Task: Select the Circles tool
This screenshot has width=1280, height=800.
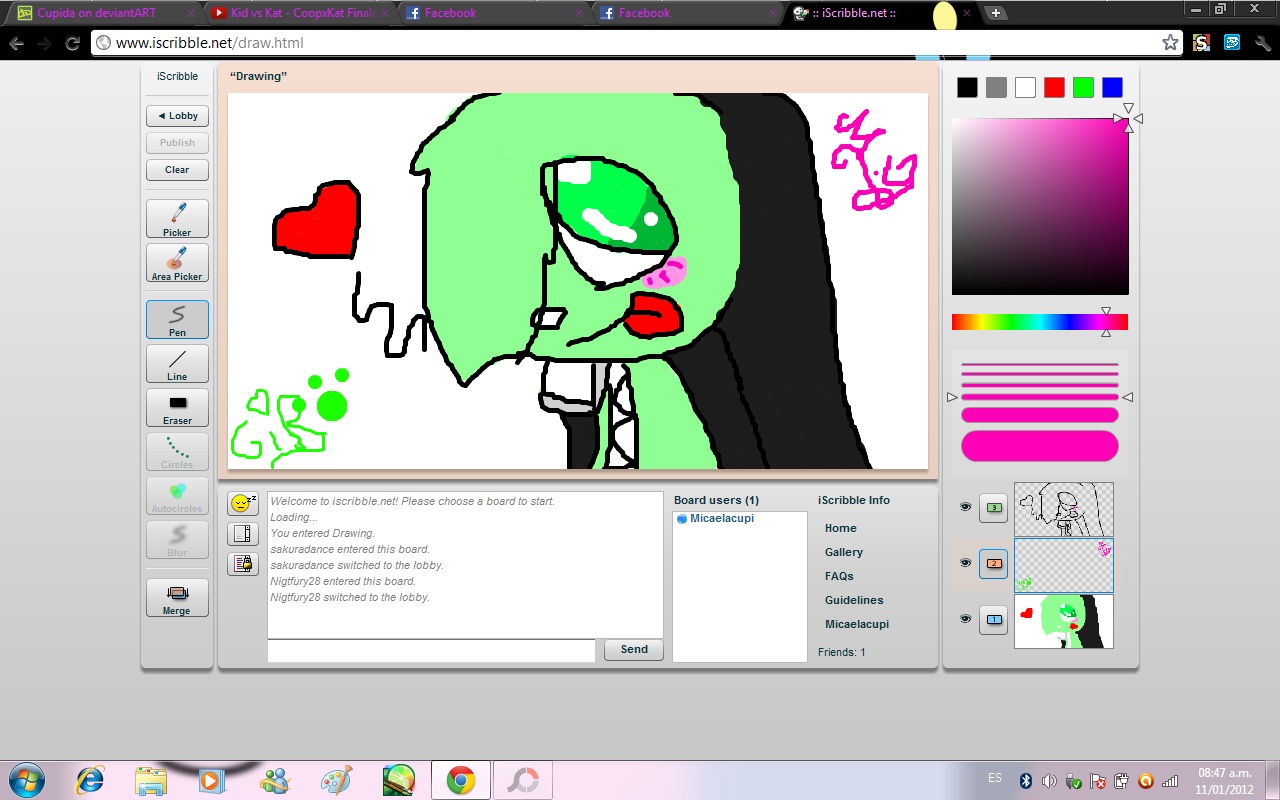Action: click(x=177, y=452)
